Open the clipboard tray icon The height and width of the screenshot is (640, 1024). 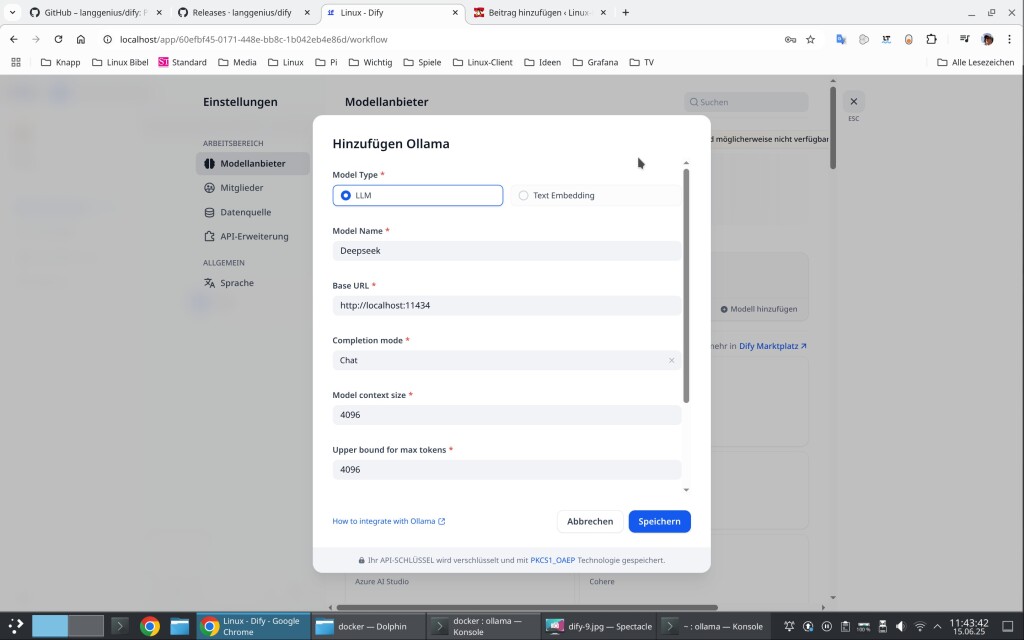pos(845,626)
